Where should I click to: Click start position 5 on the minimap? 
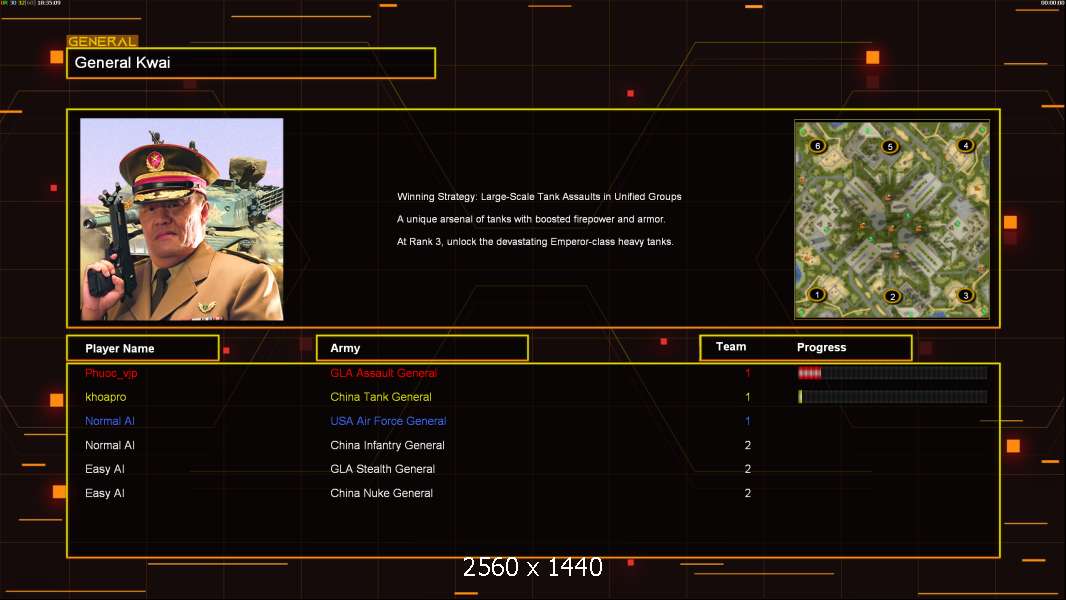pos(890,146)
